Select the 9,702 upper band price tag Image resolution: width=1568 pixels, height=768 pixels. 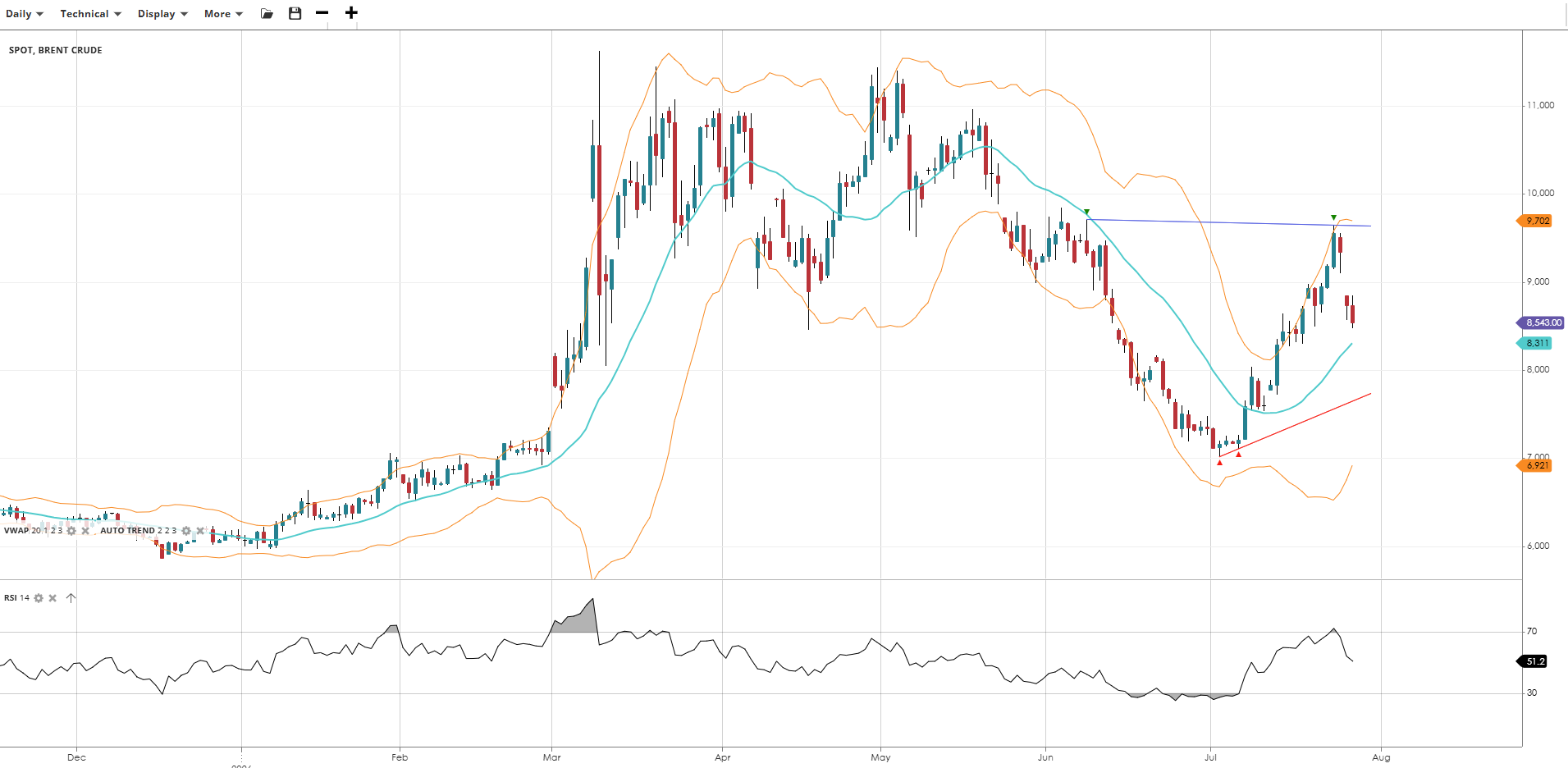point(1534,221)
